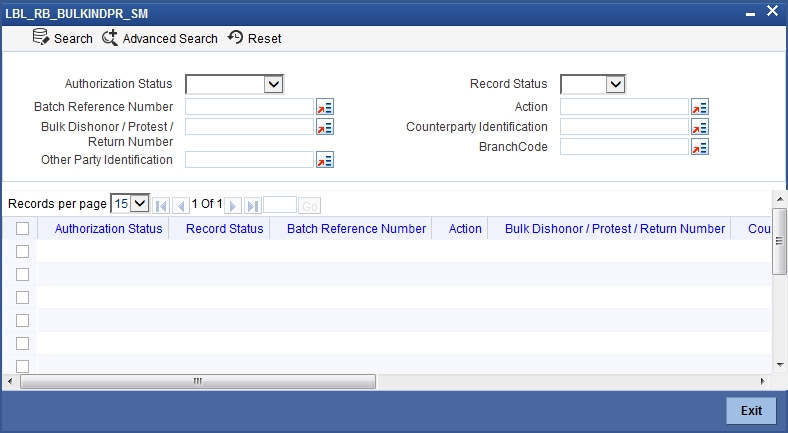The width and height of the screenshot is (788, 433).
Task: Click the Go page button
Action: [x=310, y=206]
